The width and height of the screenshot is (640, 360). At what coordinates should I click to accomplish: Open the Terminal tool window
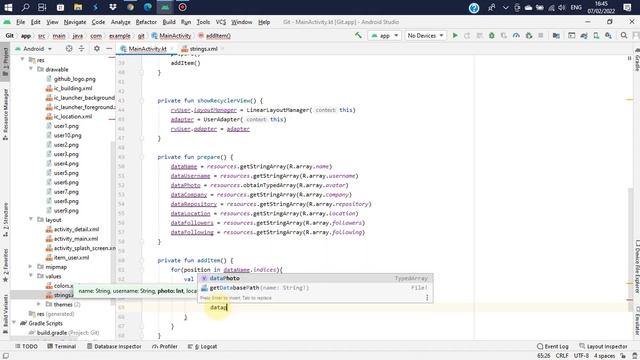[62, 346]
